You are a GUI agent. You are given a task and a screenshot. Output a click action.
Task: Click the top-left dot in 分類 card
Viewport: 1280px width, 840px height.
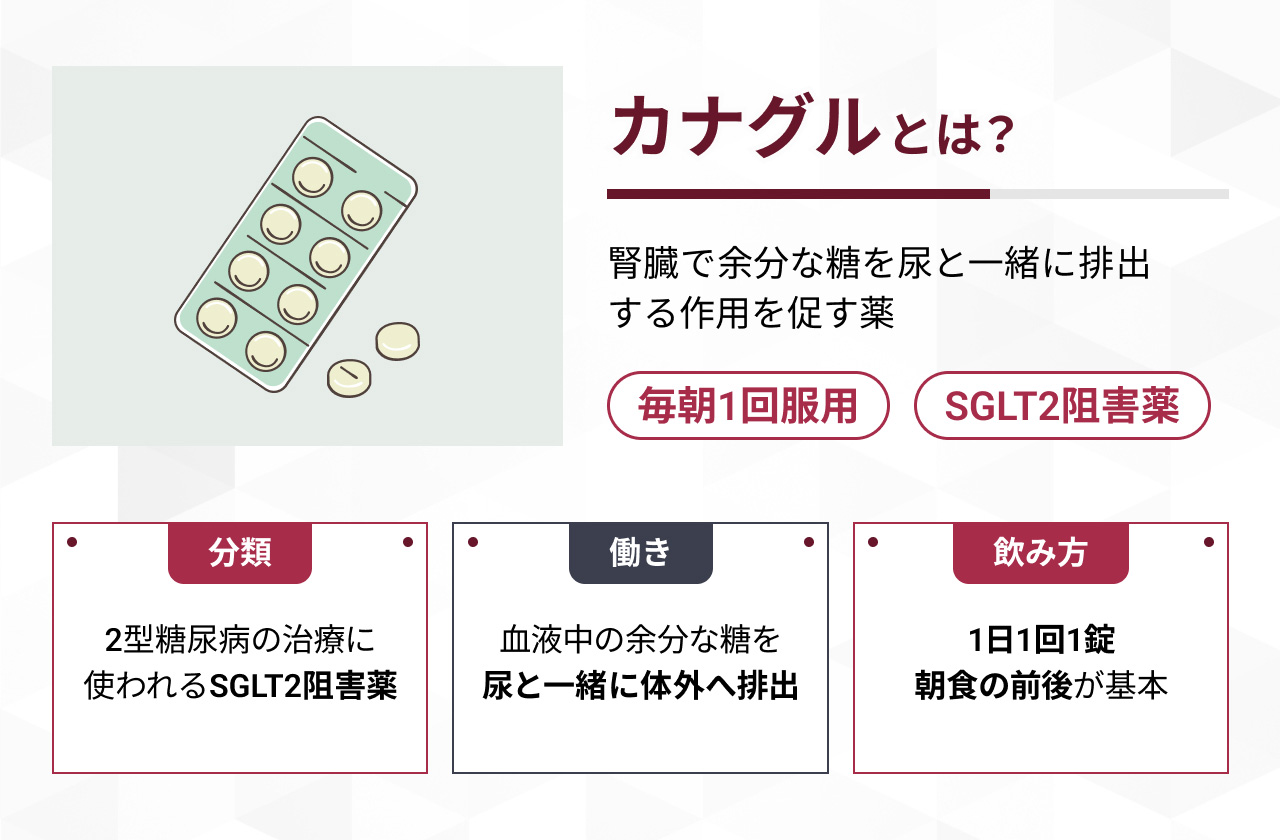point(72,542)
